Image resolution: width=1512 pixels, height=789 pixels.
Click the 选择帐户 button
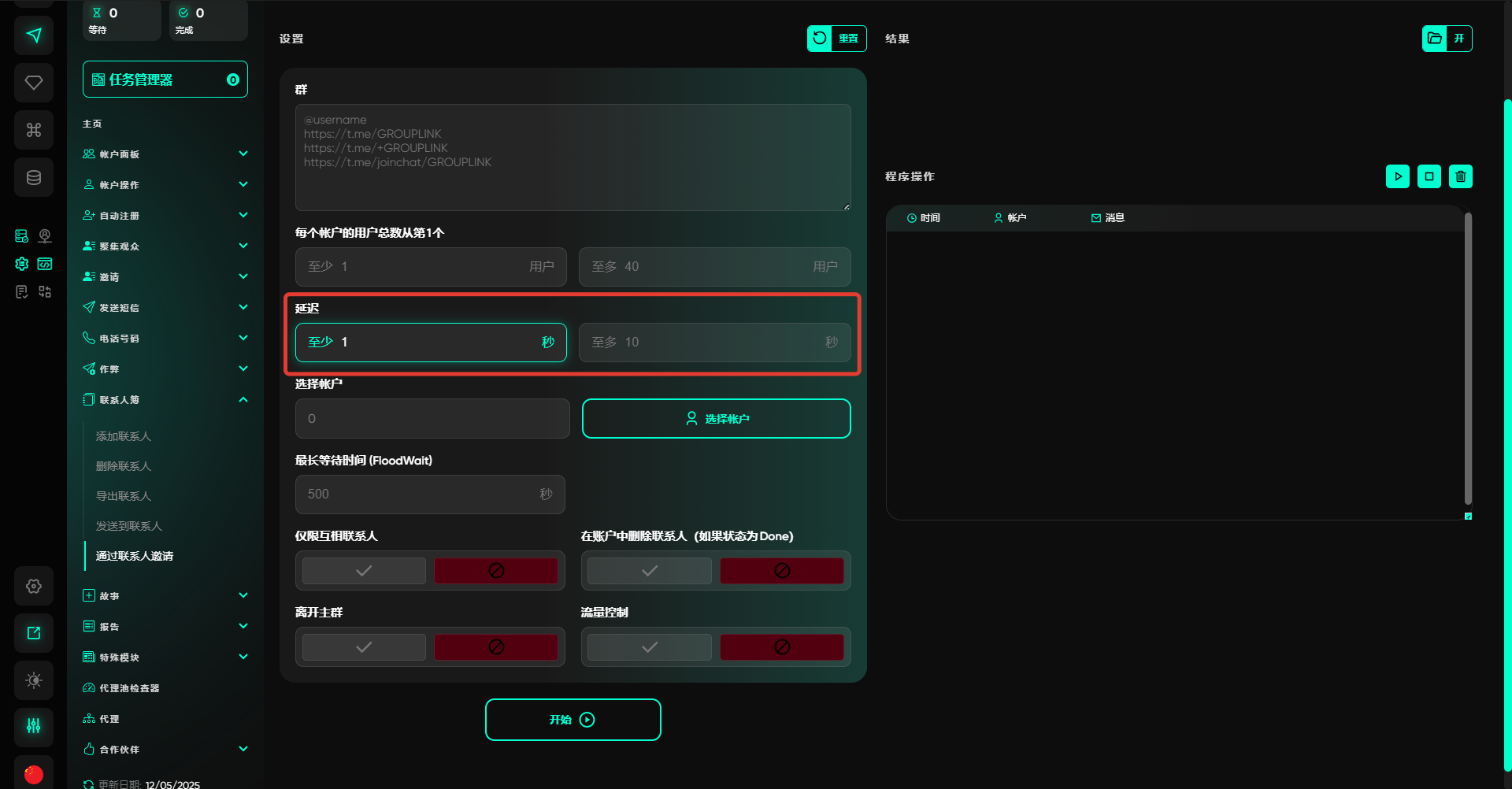click(x=716, y=418)
